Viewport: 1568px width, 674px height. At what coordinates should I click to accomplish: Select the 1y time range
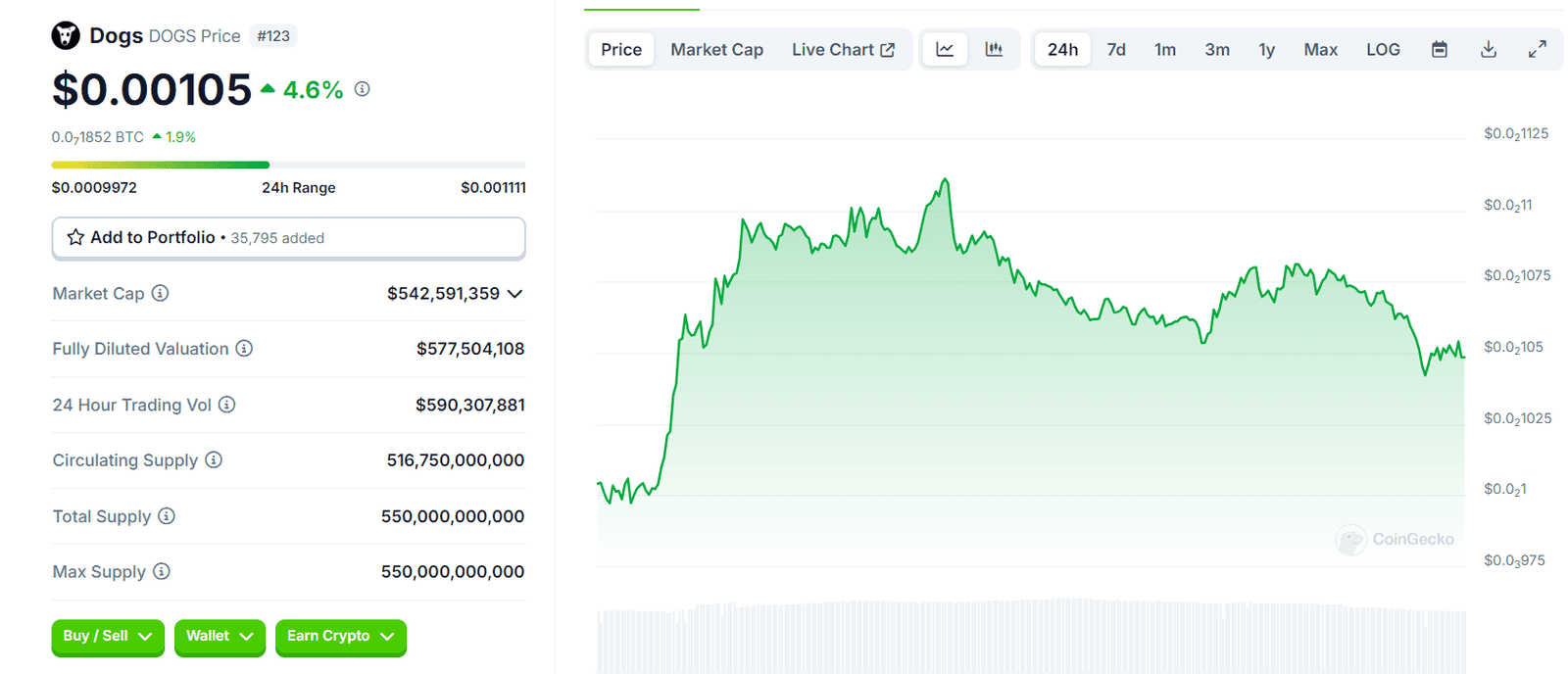click(1267, 49)
